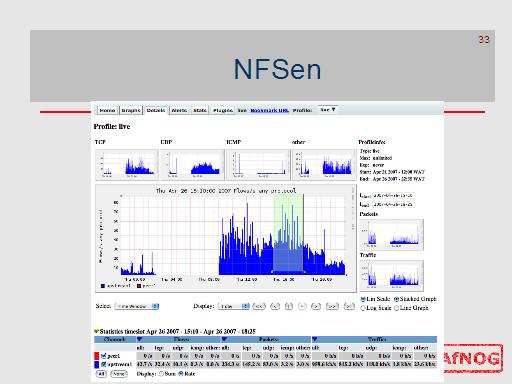Uncheck the peer1 channel checkbox
This screenshot has width=512, height=384.
pos(104,356)
